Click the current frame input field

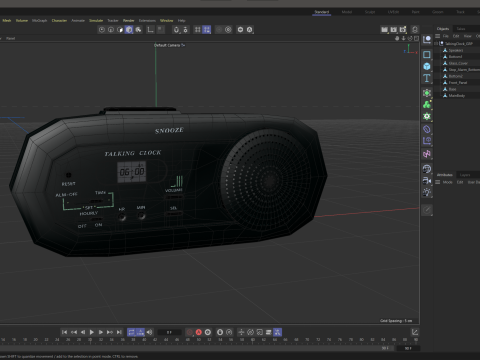[169, 332]
